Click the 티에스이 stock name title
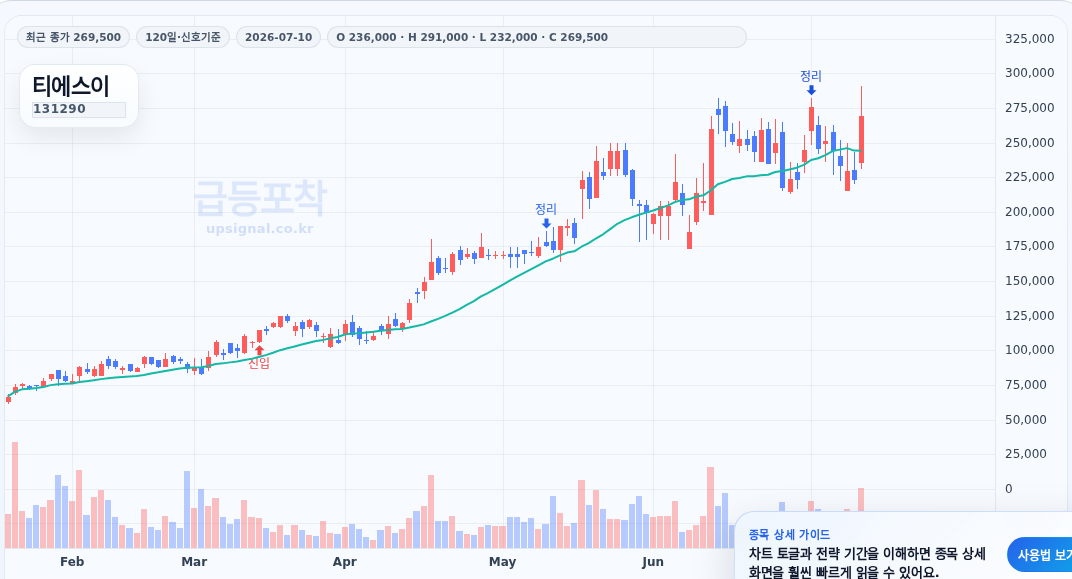Viewport: 1072px width, 579px height. [x=71, y=86]
